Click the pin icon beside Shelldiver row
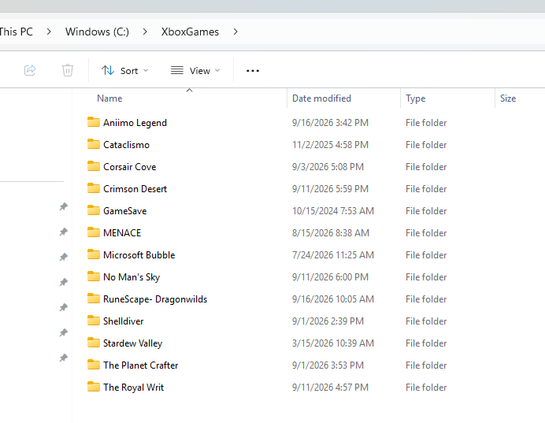This screenshot has height=423, width=545. coord(63,333)
